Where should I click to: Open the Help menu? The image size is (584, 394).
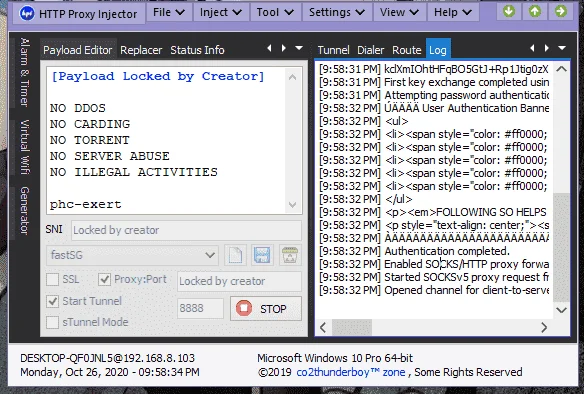click(453, 12)
